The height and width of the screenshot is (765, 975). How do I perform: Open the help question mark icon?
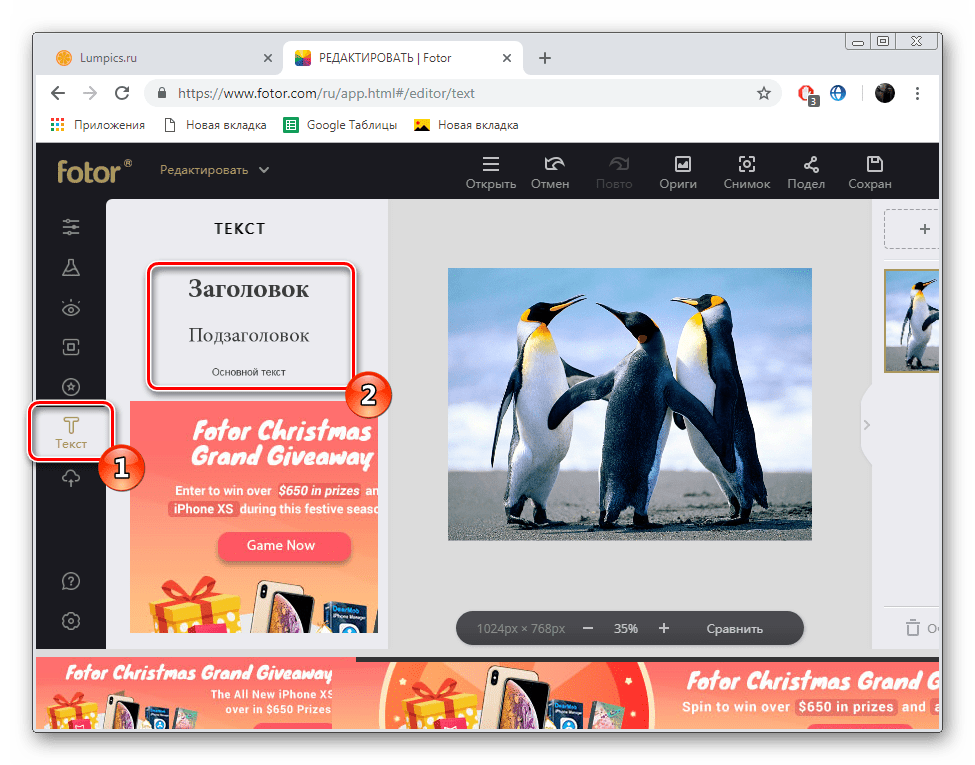[x=71, y=581]
